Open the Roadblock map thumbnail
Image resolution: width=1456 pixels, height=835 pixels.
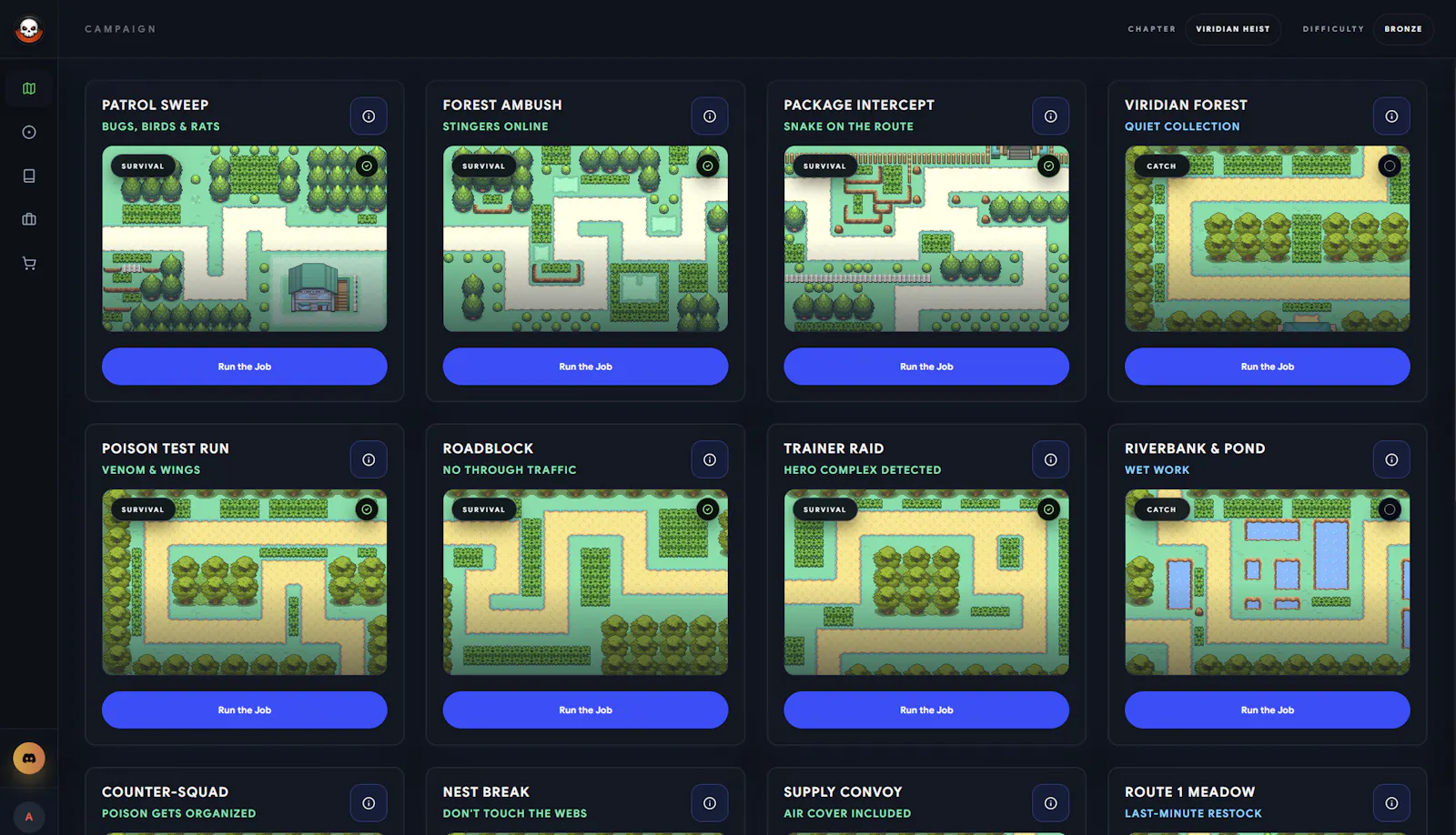pyautogui.click(x=585, y=582)
